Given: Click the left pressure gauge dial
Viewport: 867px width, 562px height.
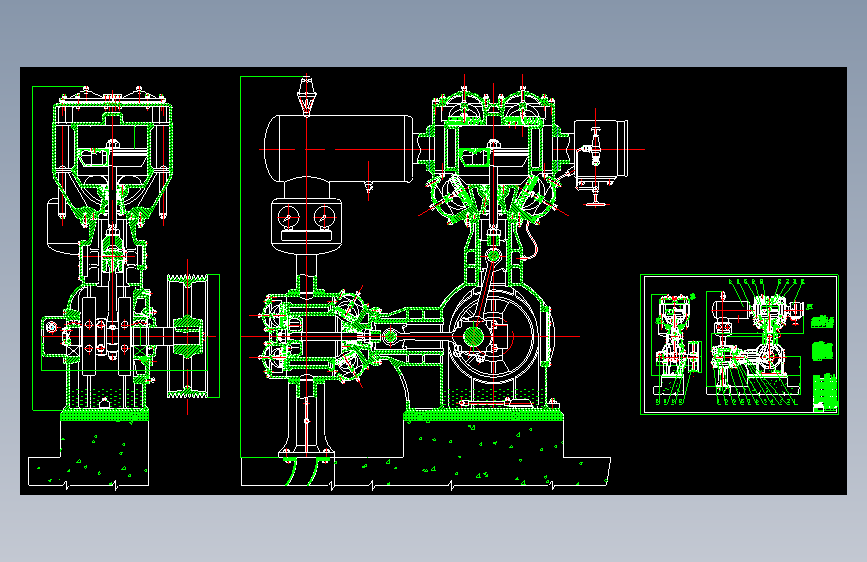Looking at the screenshot, I should coord(288,216).
